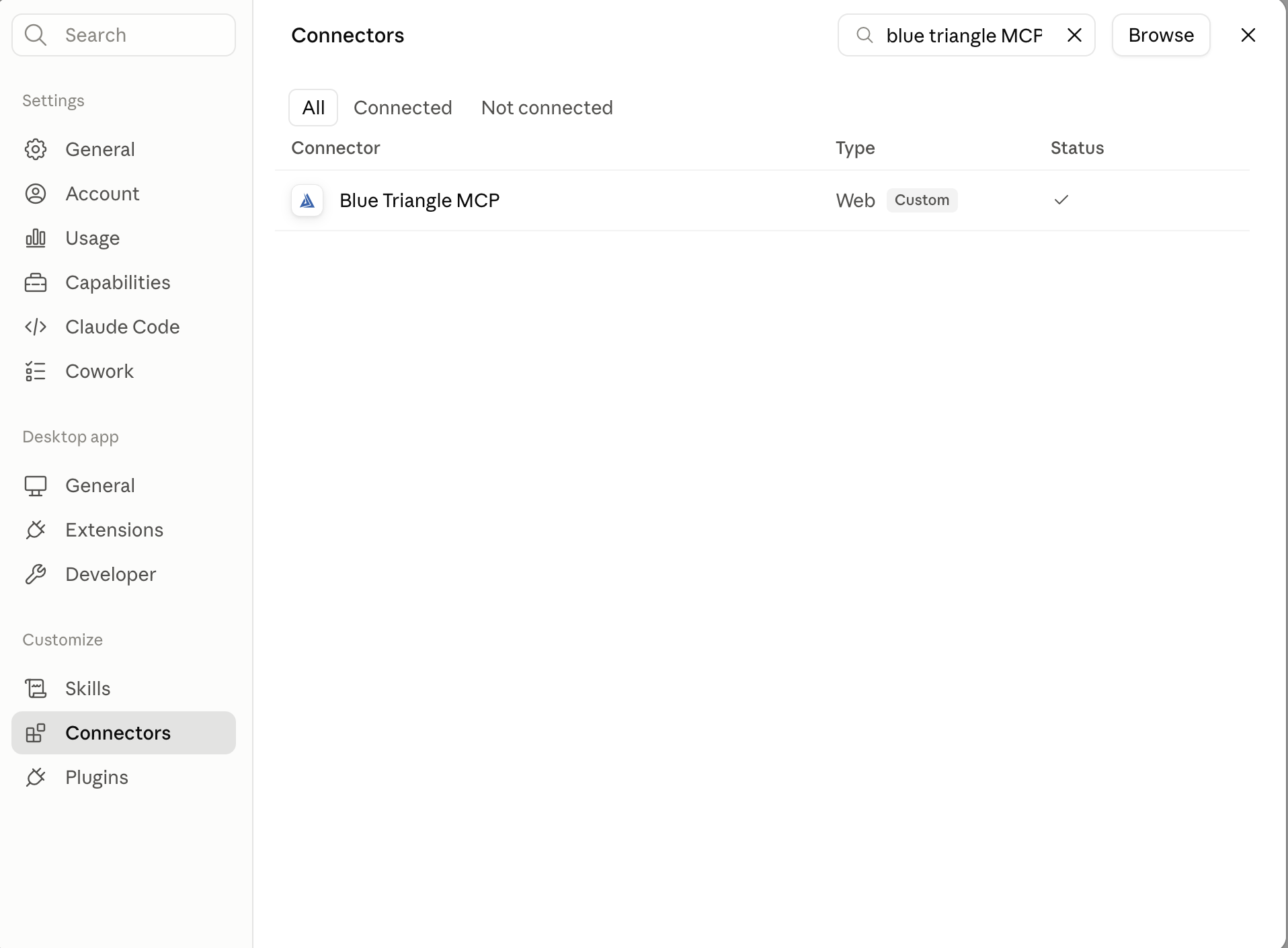Open the Usage settings page
The height and width of the screenshot is (948, 1288).
click(124, 238)
